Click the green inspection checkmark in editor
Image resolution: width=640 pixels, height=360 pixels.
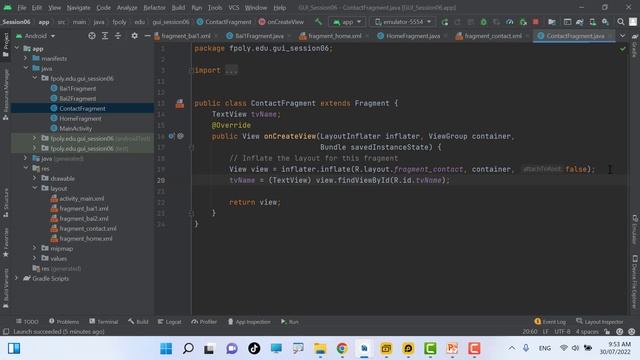click(x=622, y=49)
